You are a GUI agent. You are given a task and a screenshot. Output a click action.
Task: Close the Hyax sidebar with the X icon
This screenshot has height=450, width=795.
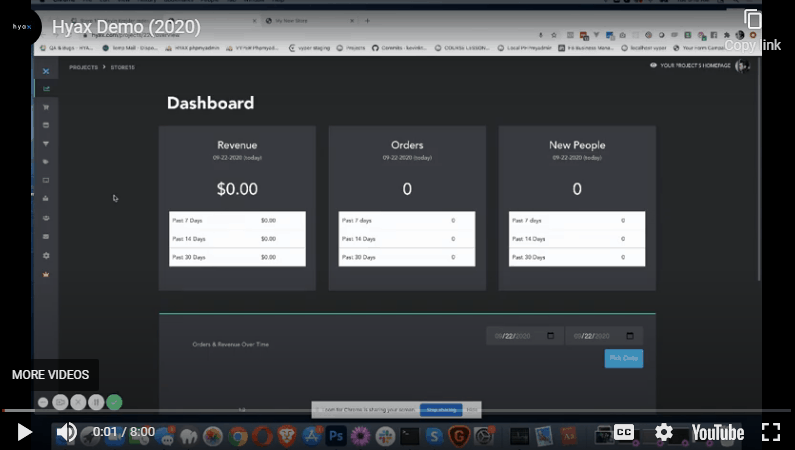click(x=46, y=71)
